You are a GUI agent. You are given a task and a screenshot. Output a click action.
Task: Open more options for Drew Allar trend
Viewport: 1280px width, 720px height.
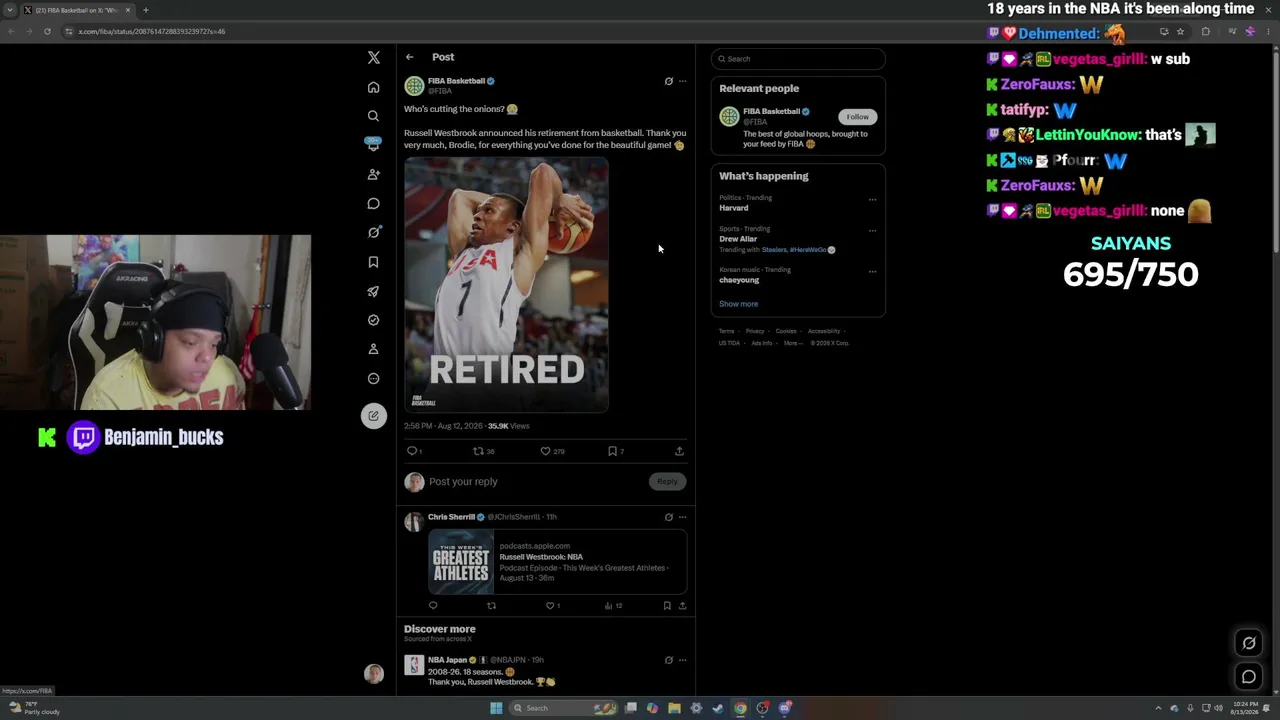(872, 230)
